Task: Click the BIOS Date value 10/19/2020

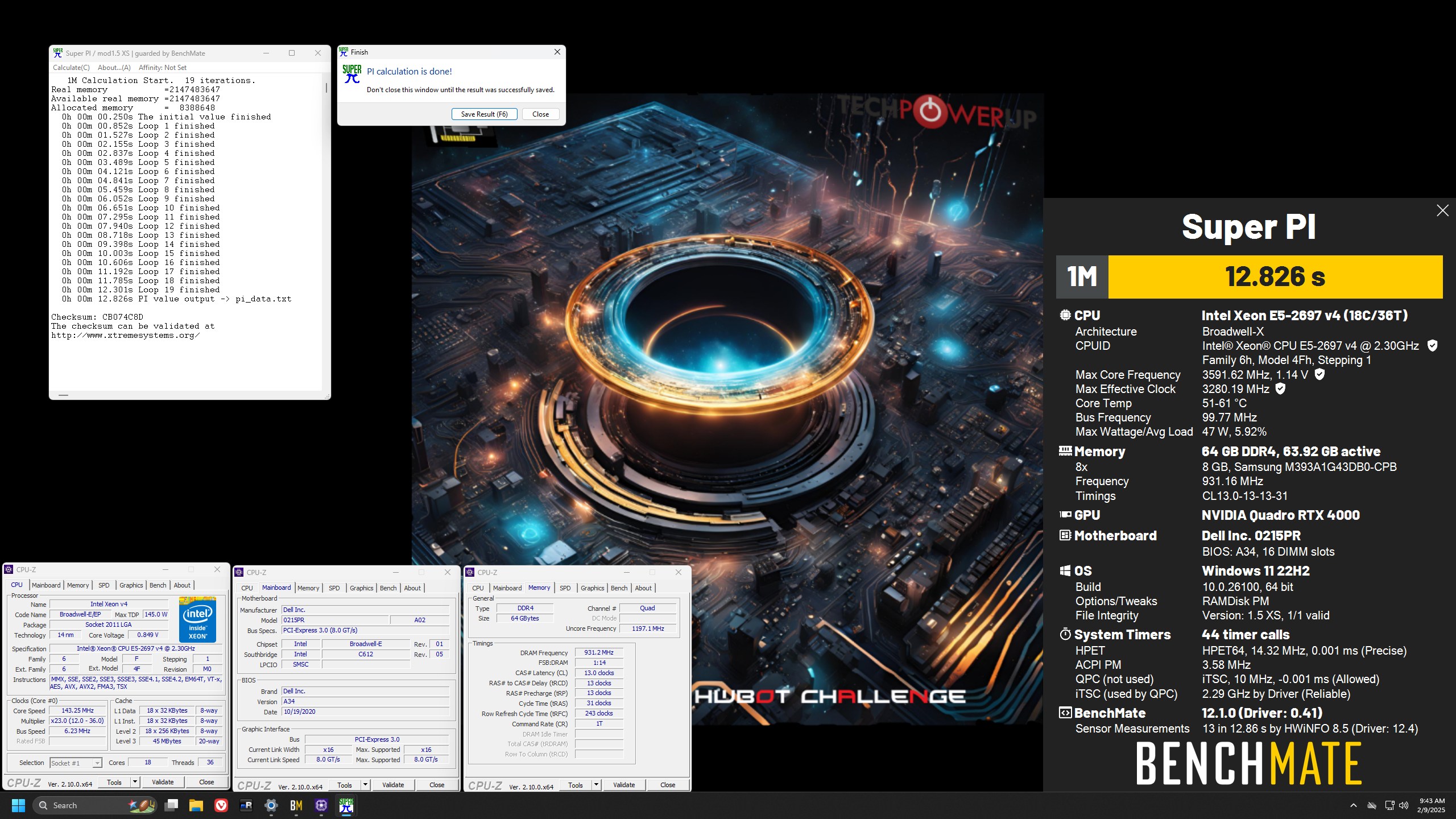Action: 365,712
